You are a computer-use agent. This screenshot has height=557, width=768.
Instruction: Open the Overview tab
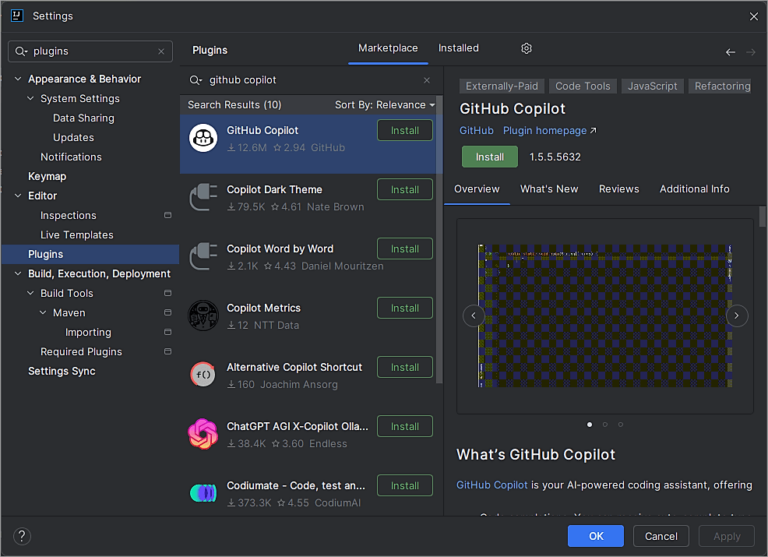point(477,189)
